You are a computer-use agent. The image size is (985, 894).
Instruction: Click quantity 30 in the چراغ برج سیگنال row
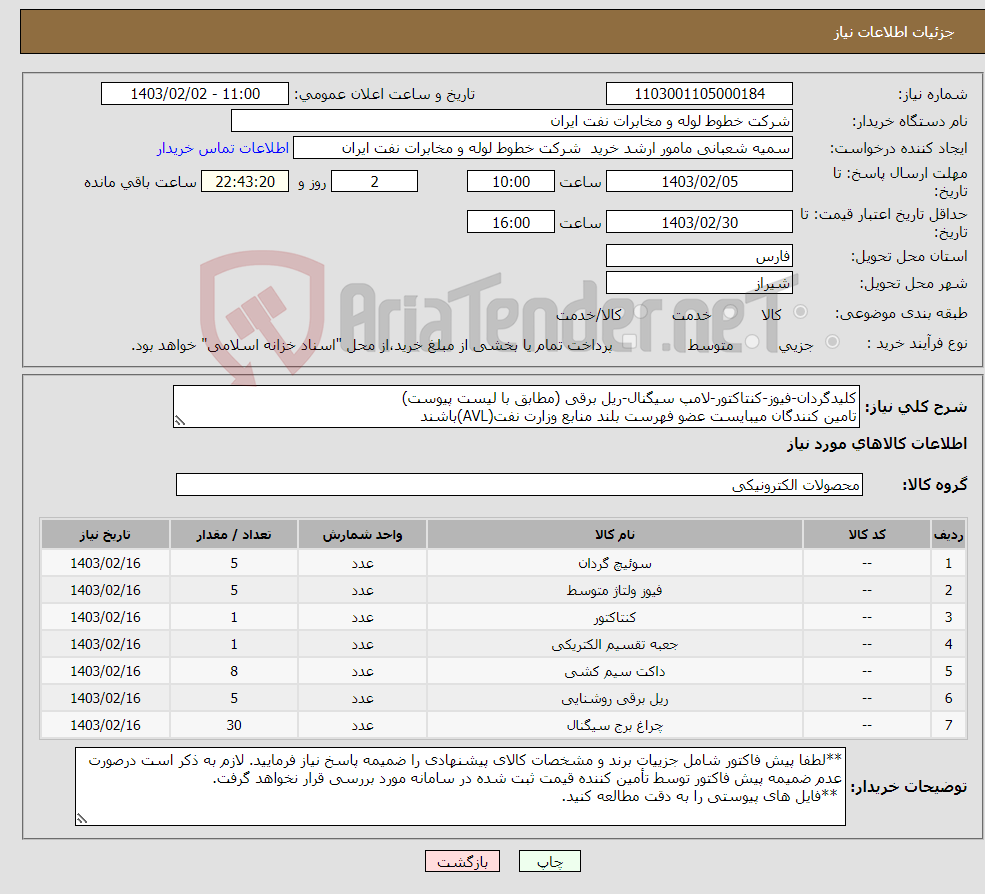pos(234,725)
